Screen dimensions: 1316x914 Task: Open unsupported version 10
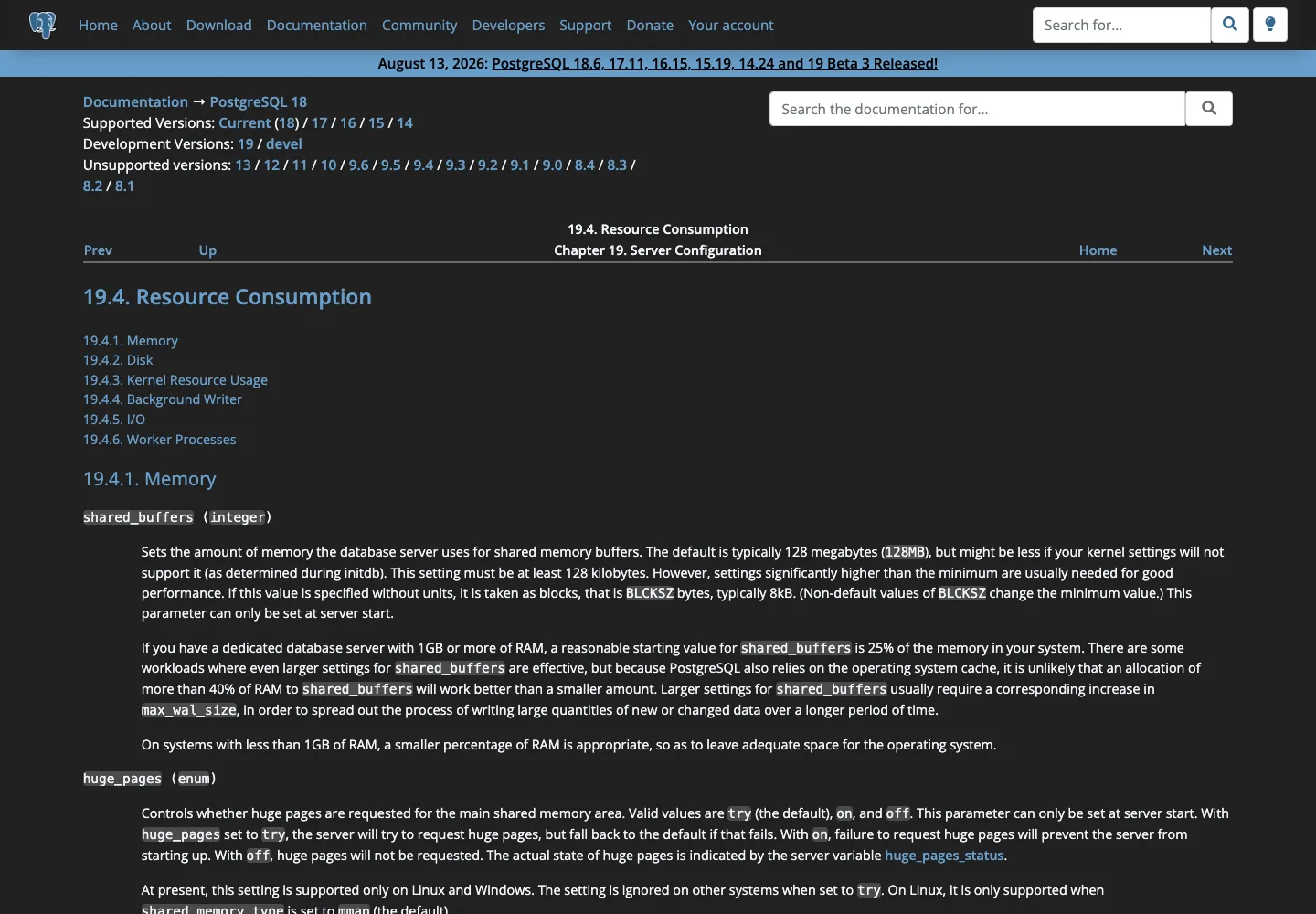328,165
